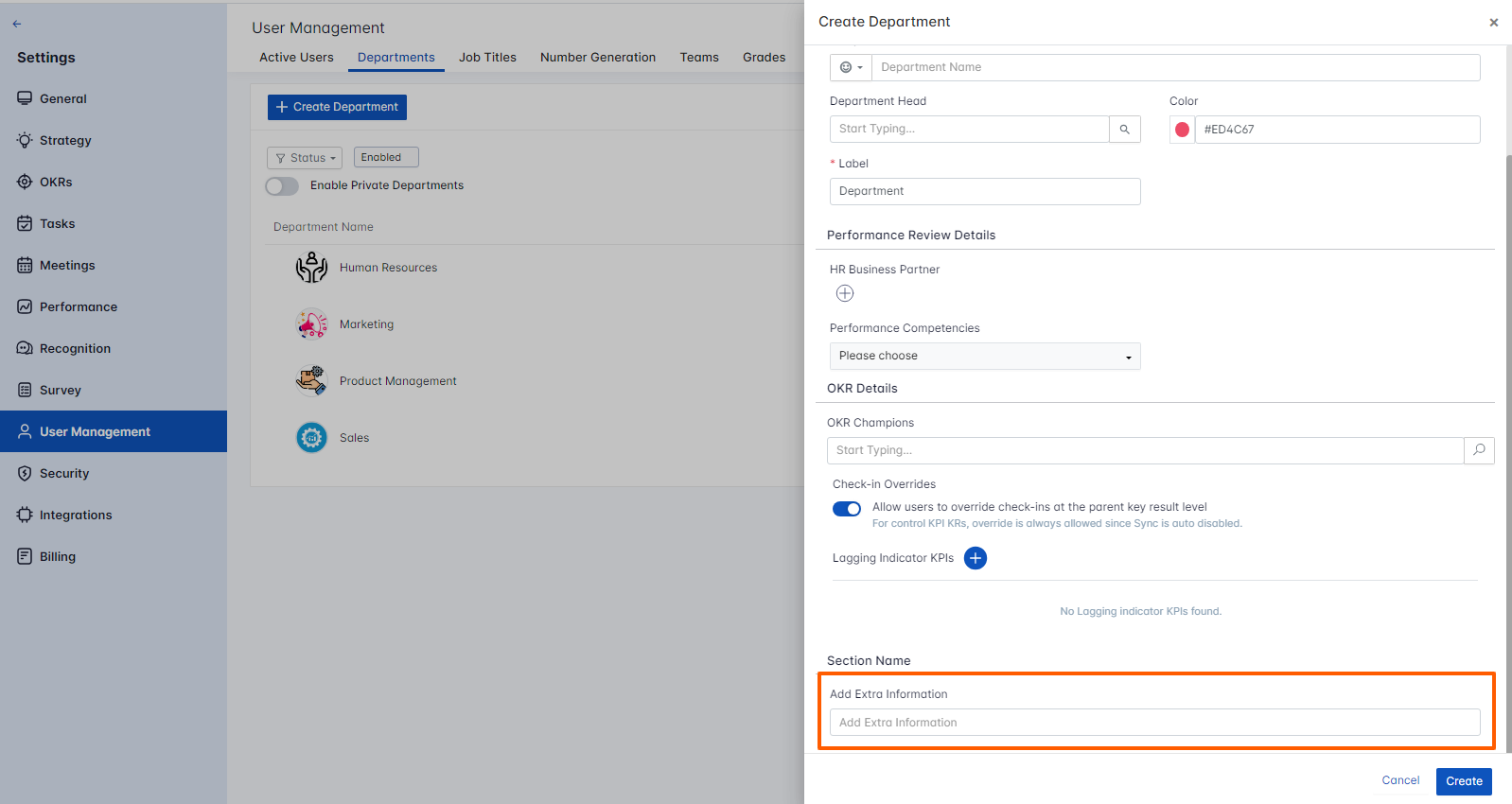
Task: Click the Cancel link
Action: [x=1399, y=780]
